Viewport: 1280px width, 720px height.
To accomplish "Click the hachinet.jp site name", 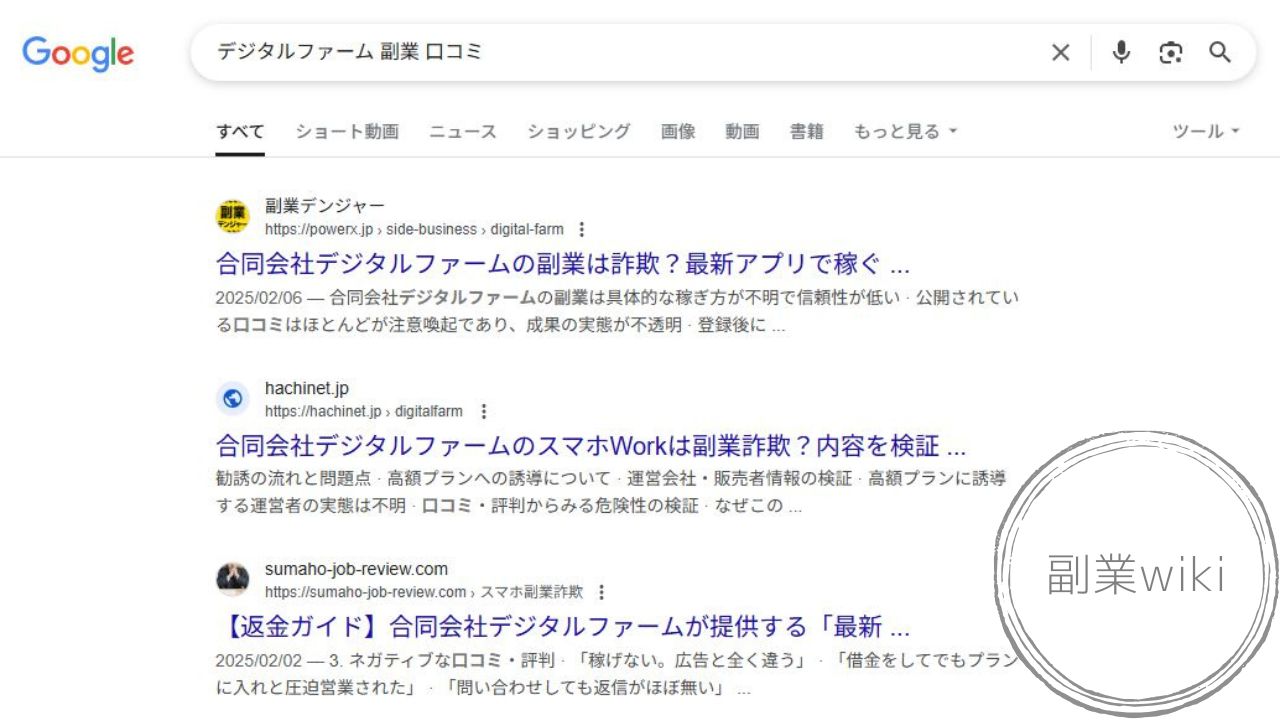I will (x=307, y=388).
